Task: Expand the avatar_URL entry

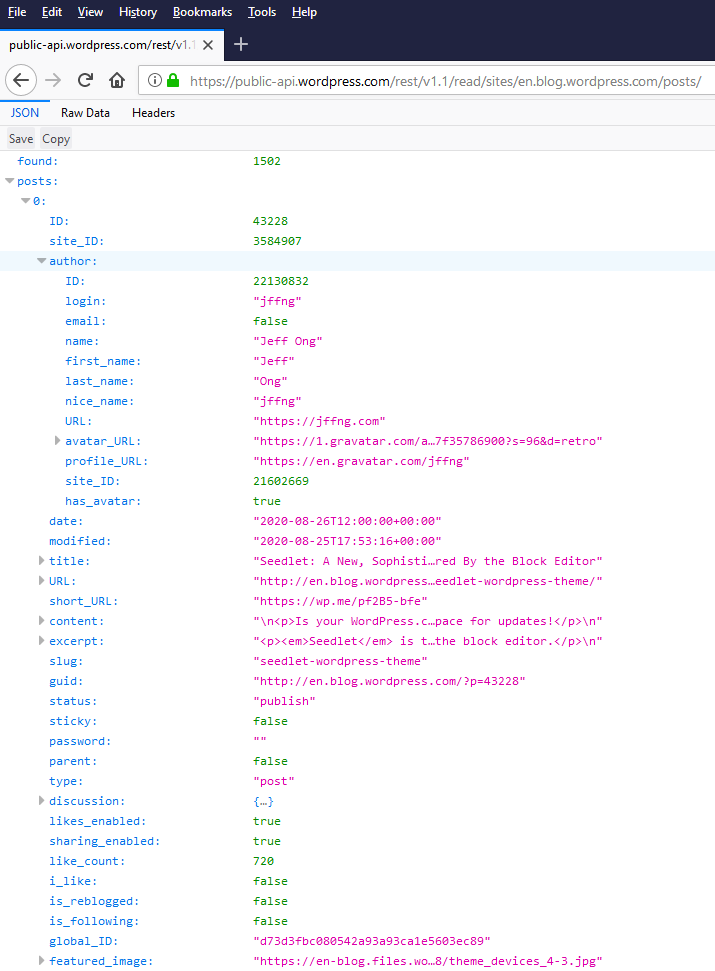Action: (x=58, y=441)
